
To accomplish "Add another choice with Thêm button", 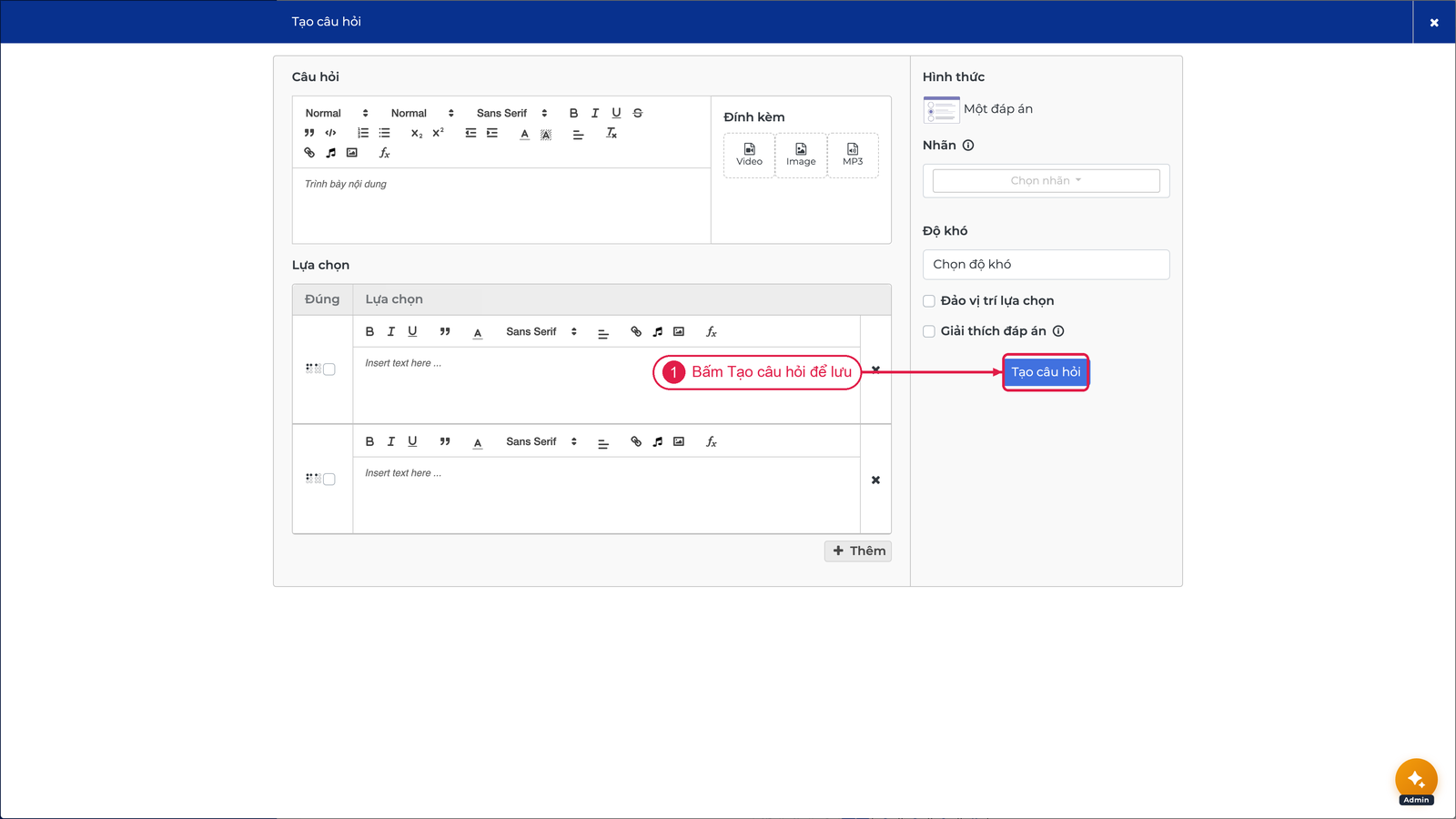I will pyautogui.click(x=858, y=551).
